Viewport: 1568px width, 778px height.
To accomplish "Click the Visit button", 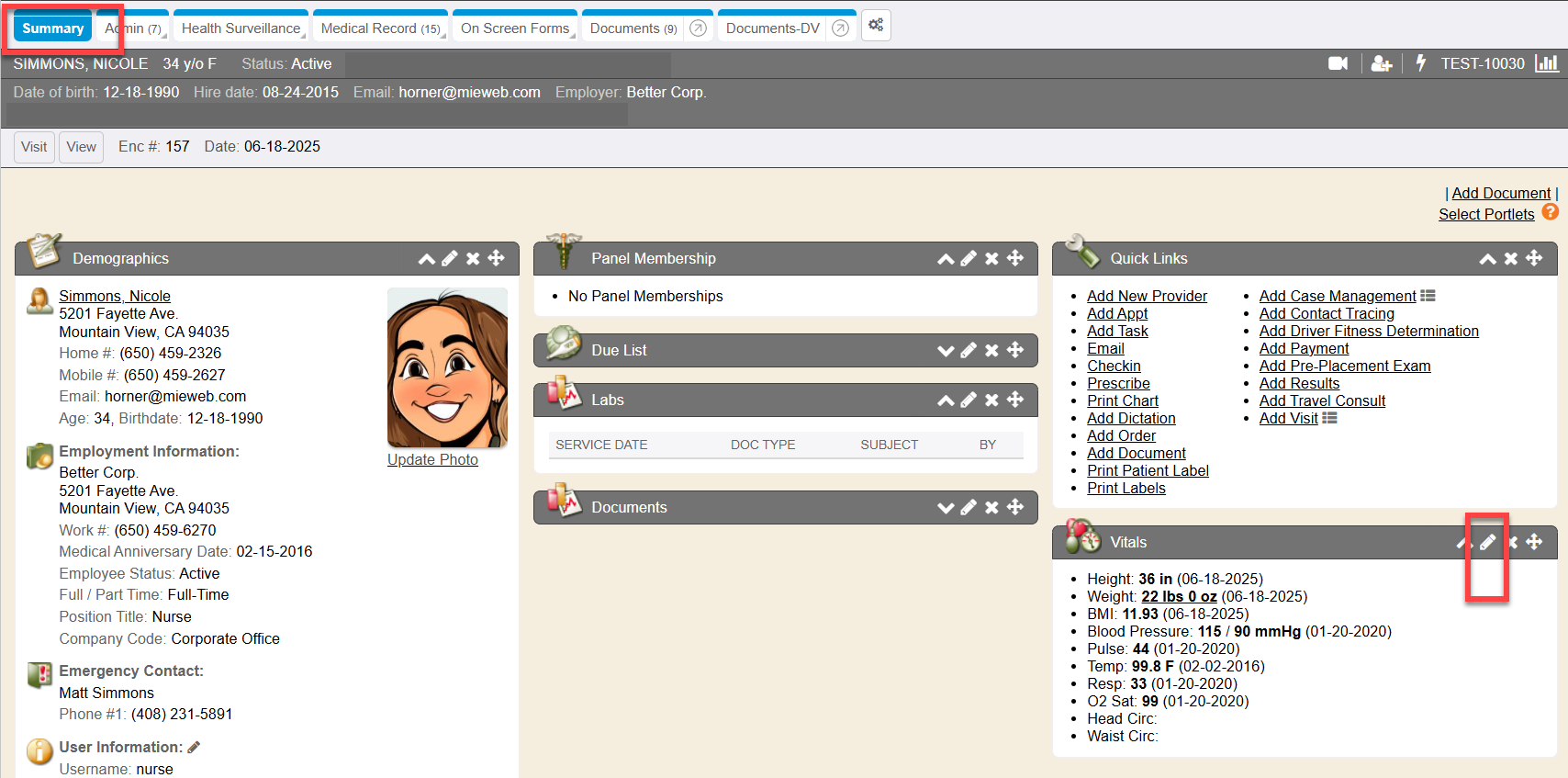I will [x=34, y=147].
